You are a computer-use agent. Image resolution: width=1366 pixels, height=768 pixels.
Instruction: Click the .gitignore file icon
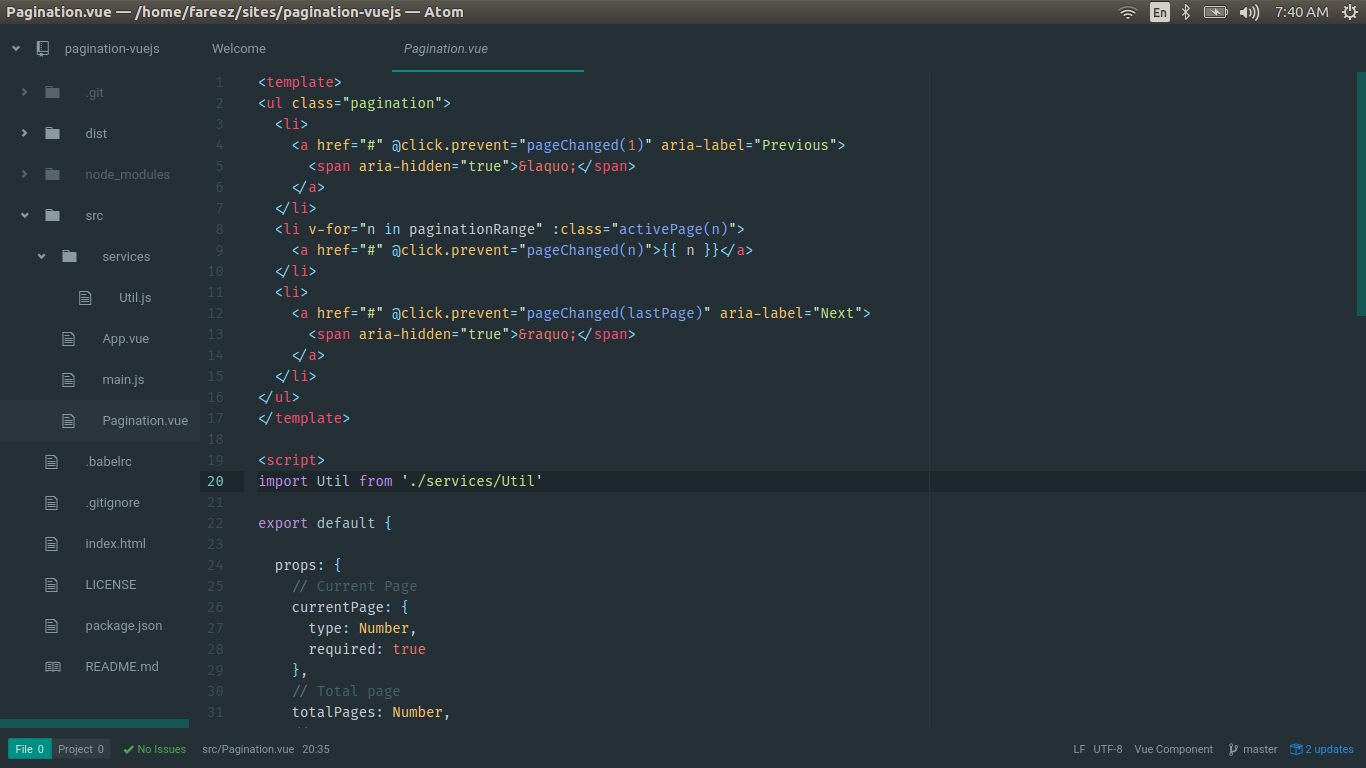52,502
